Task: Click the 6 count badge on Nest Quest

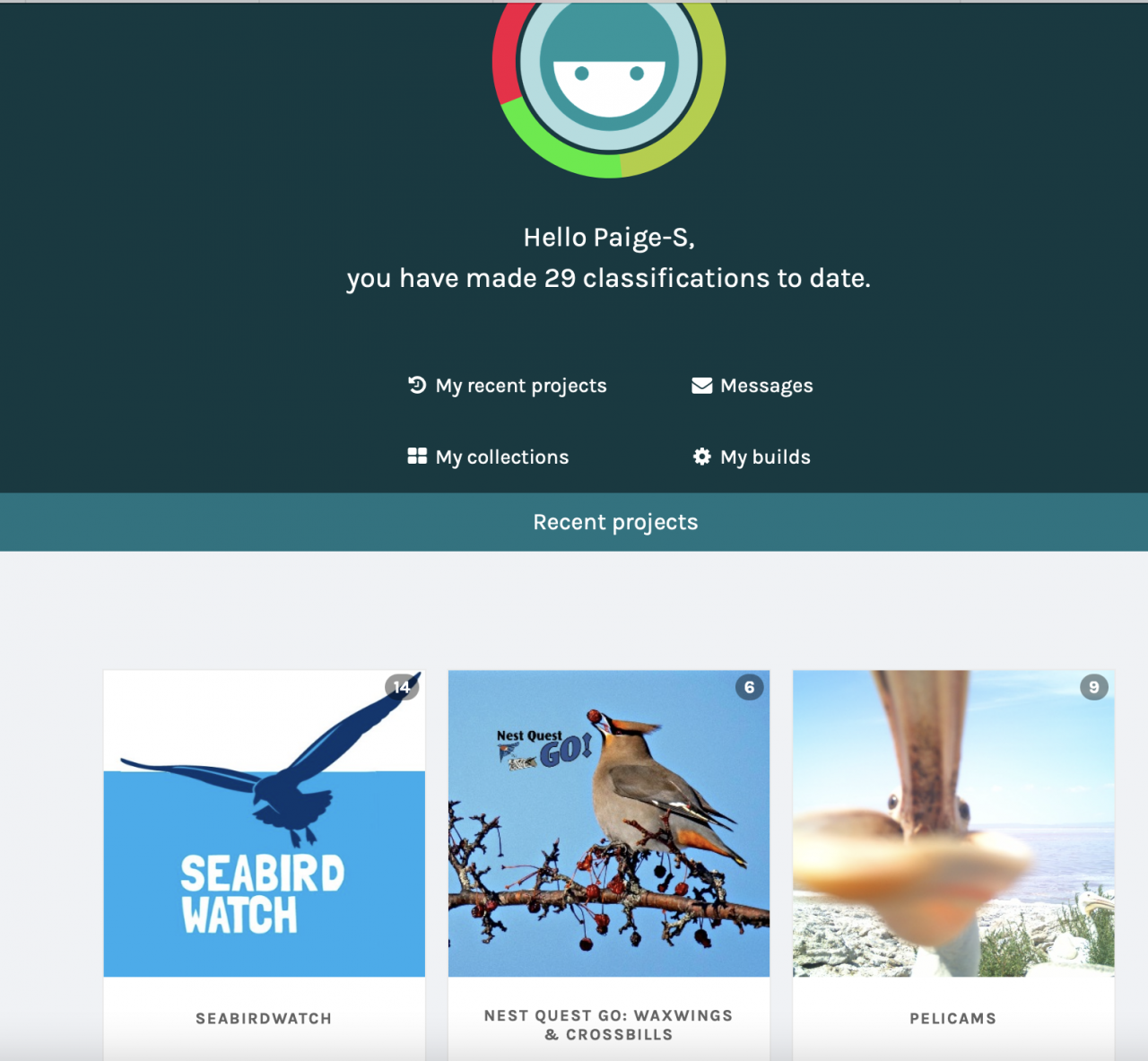Action: pos(750,687)
